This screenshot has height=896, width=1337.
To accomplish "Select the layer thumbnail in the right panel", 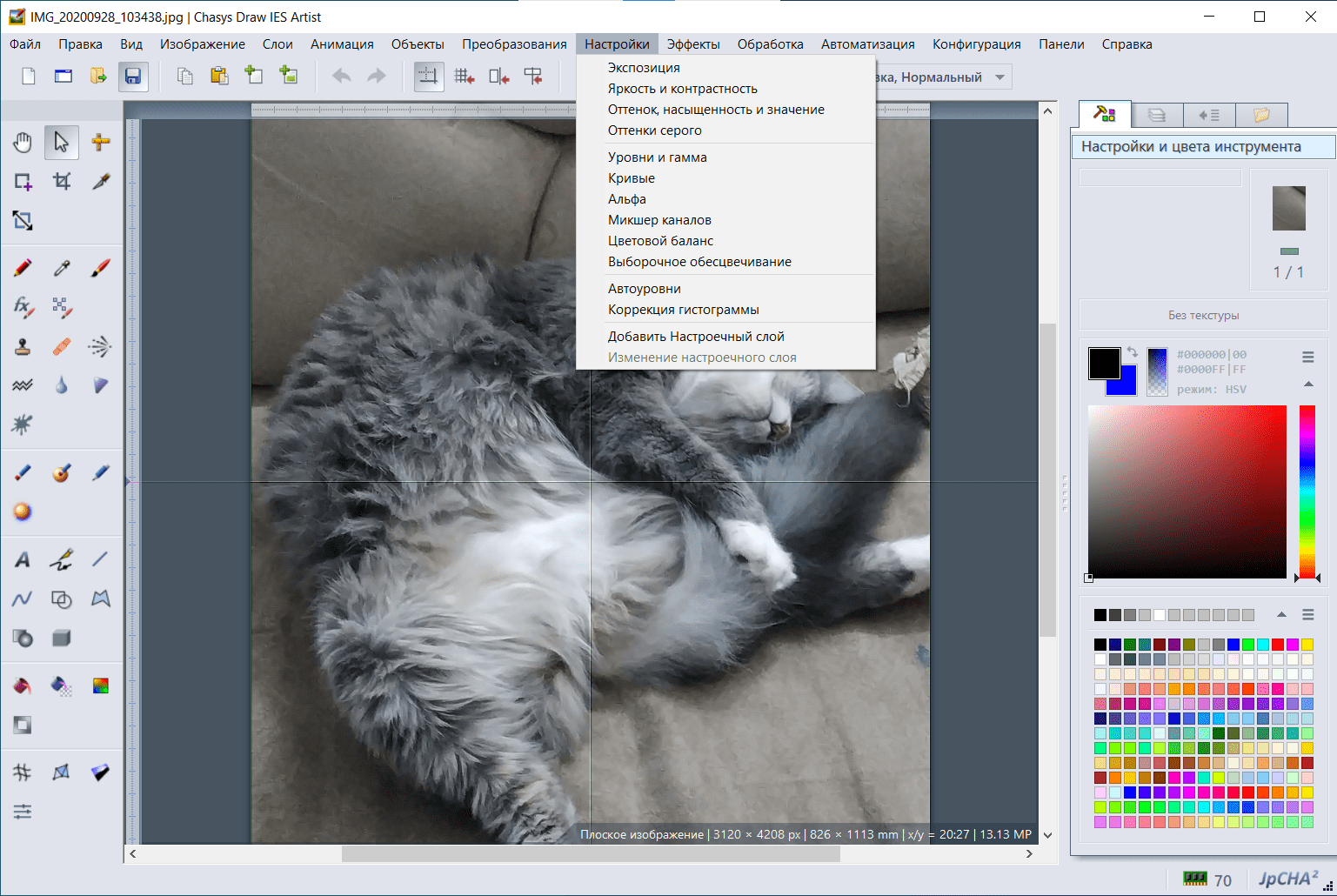I will point(1289,208).
